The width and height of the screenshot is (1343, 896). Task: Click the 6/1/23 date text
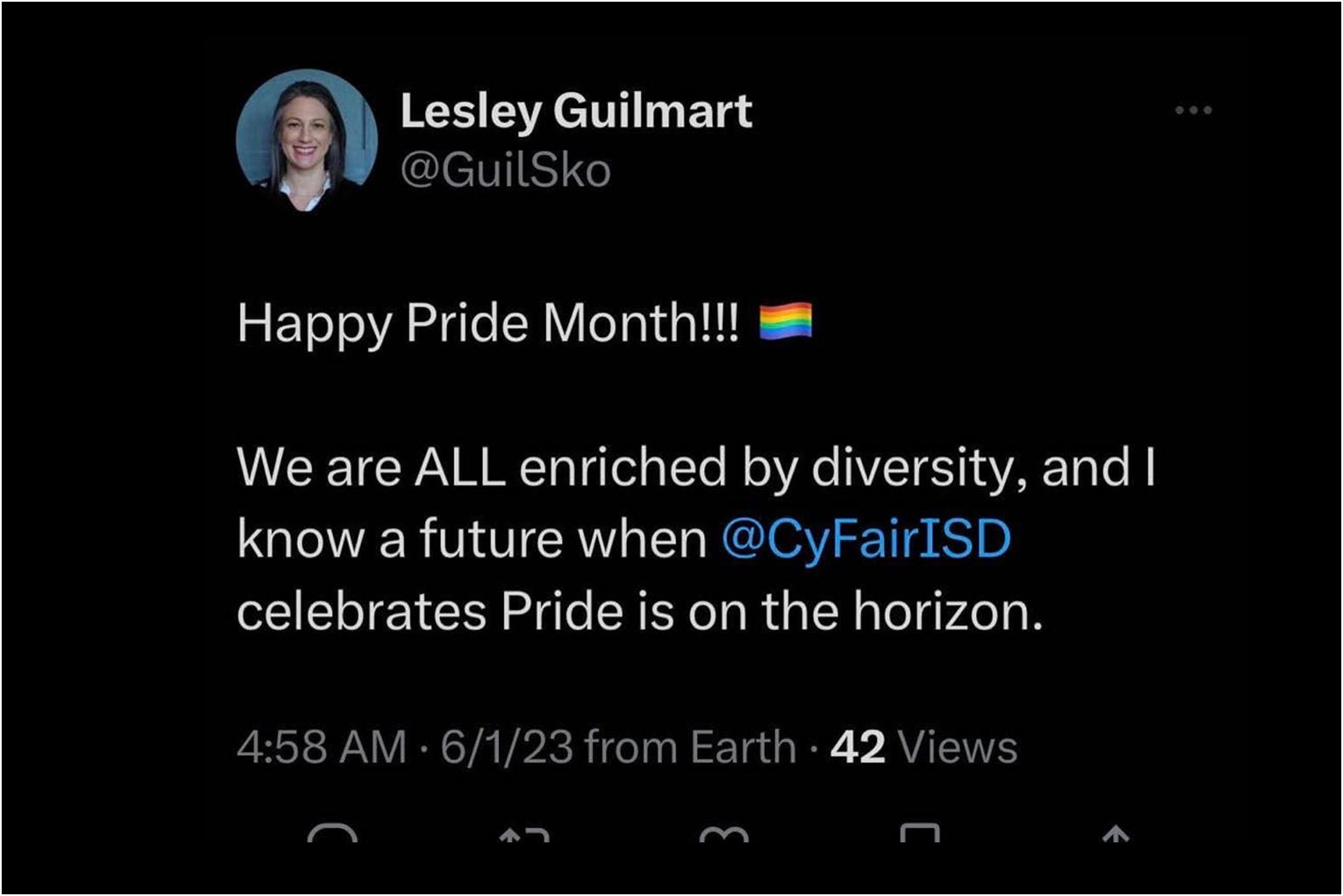pos(507,747)
